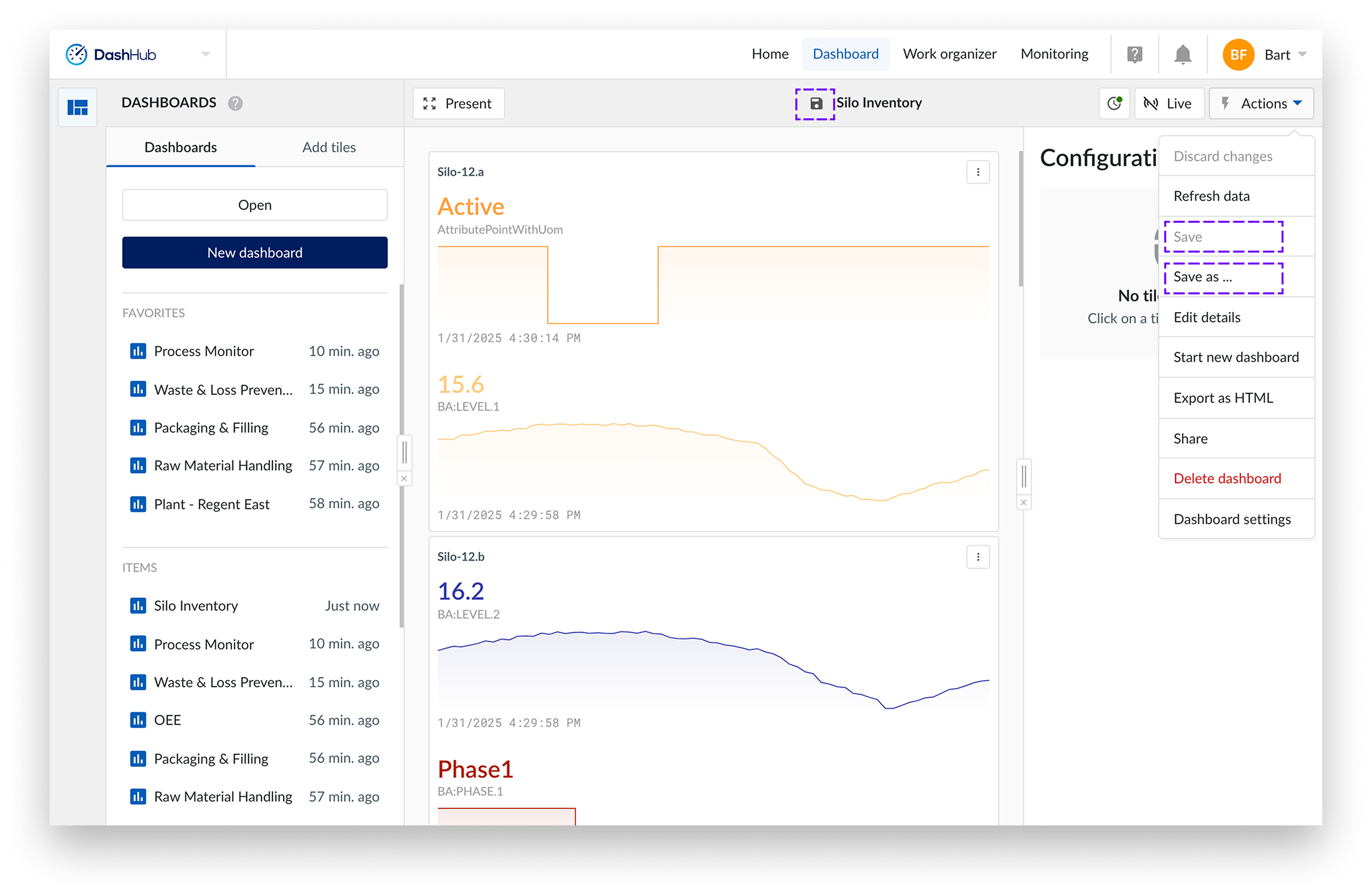The height and width of the screenshot is (895, 1372).
Task: Click the save icon beside Silo Inventory
Action: point(816,104)
